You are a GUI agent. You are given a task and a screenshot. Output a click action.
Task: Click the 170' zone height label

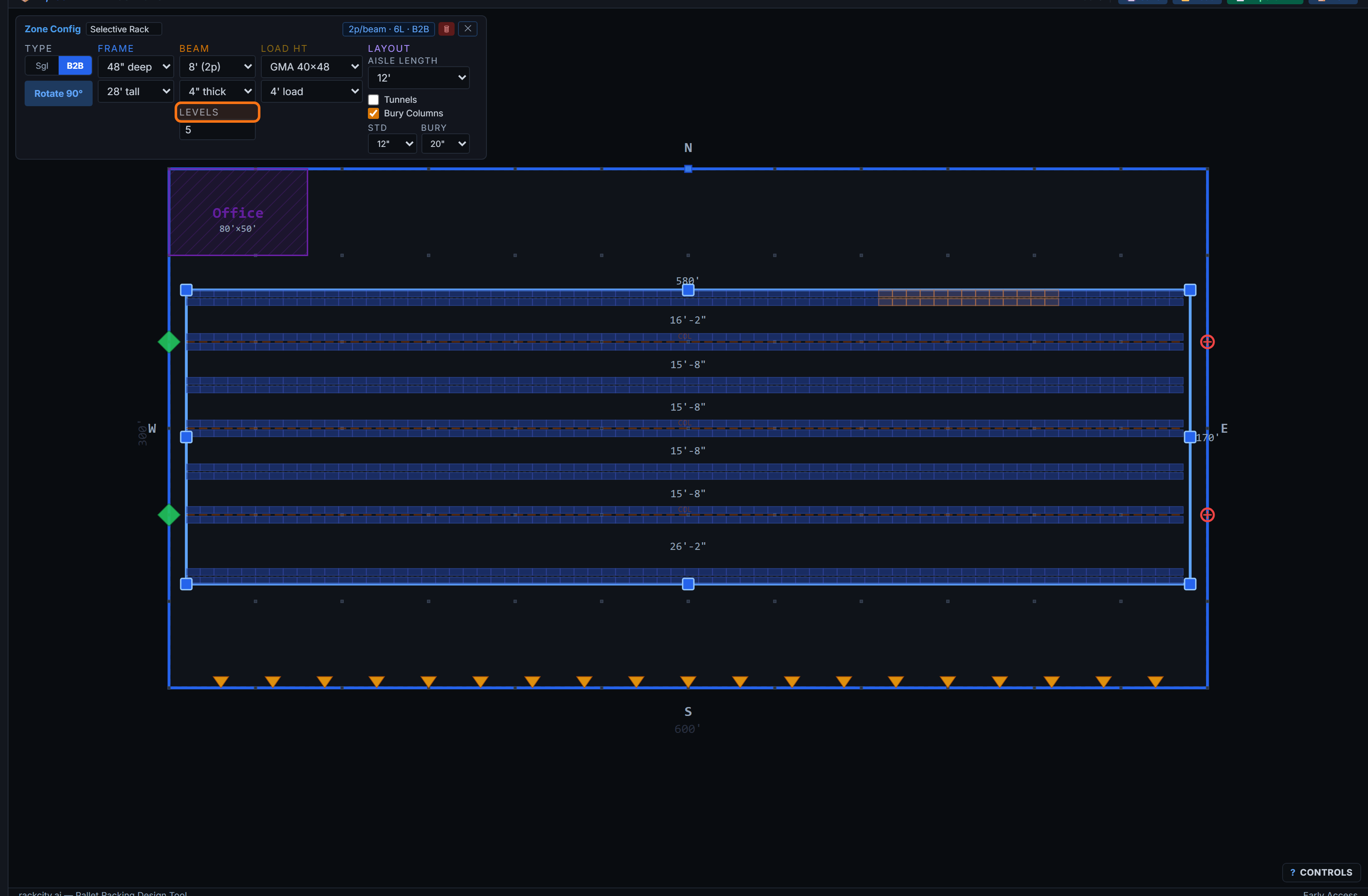[1208, 437]
